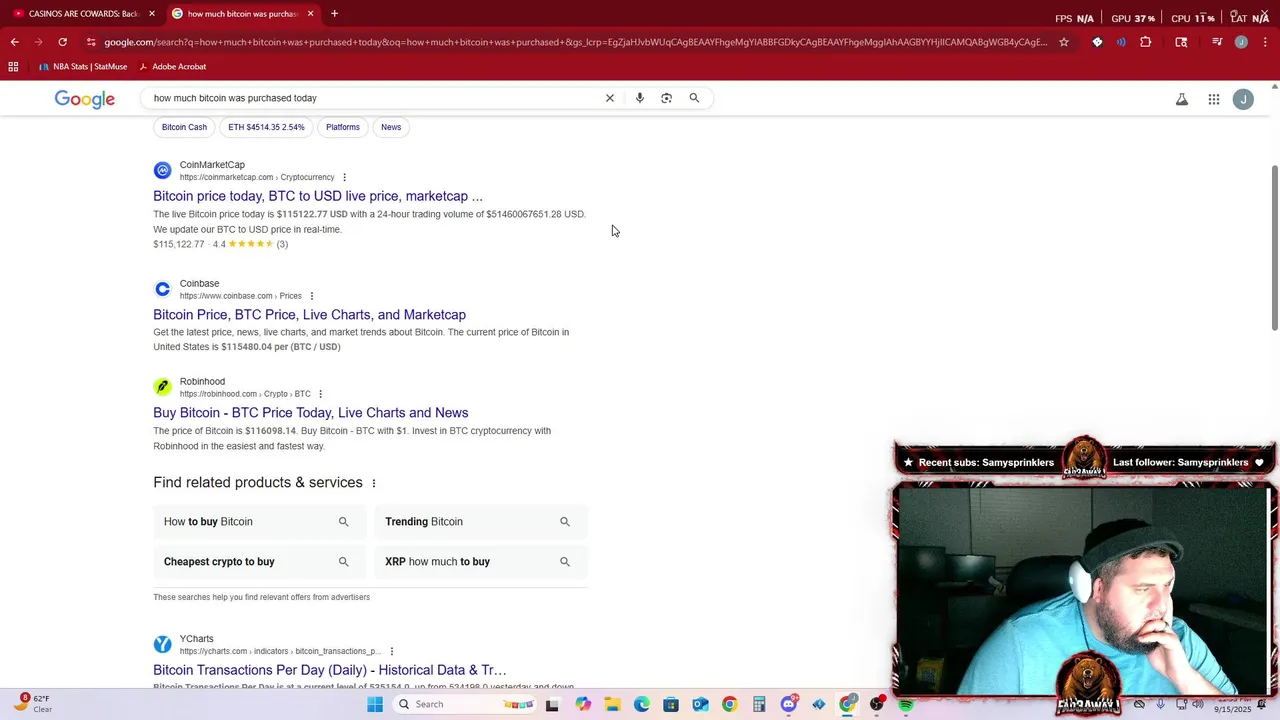Open the weather widget showing 62°F

(x=32, y=704)
